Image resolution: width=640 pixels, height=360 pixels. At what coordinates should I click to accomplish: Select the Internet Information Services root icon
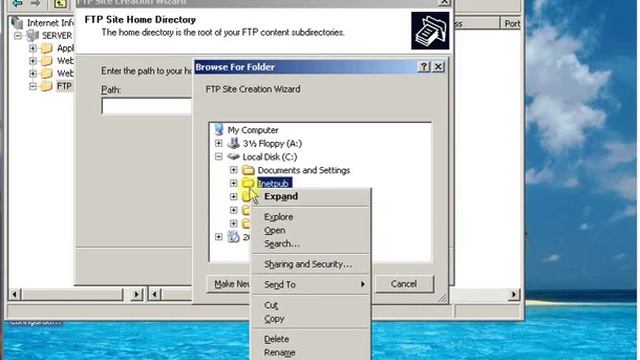click(17, 22)
